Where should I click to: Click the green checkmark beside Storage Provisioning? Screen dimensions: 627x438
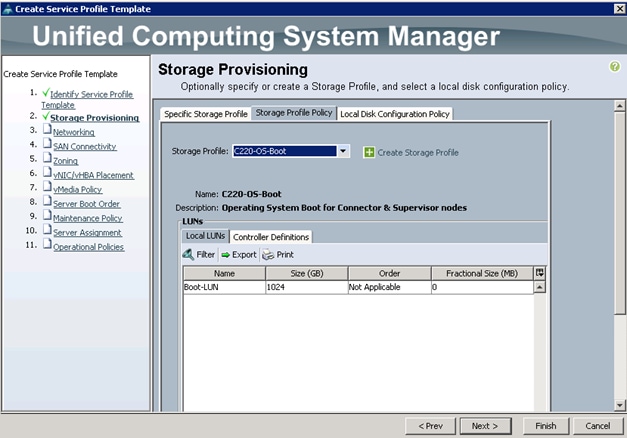click(46, 116)
